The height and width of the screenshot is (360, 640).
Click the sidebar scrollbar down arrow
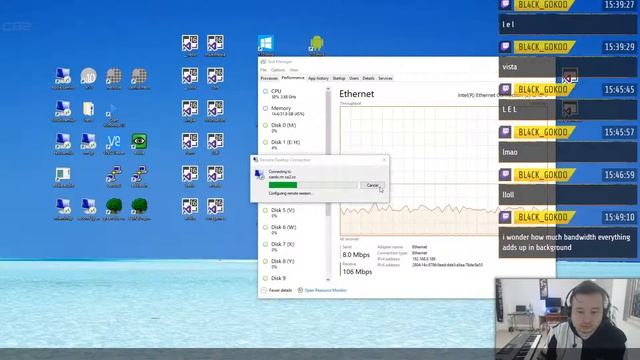pos(328,280)
